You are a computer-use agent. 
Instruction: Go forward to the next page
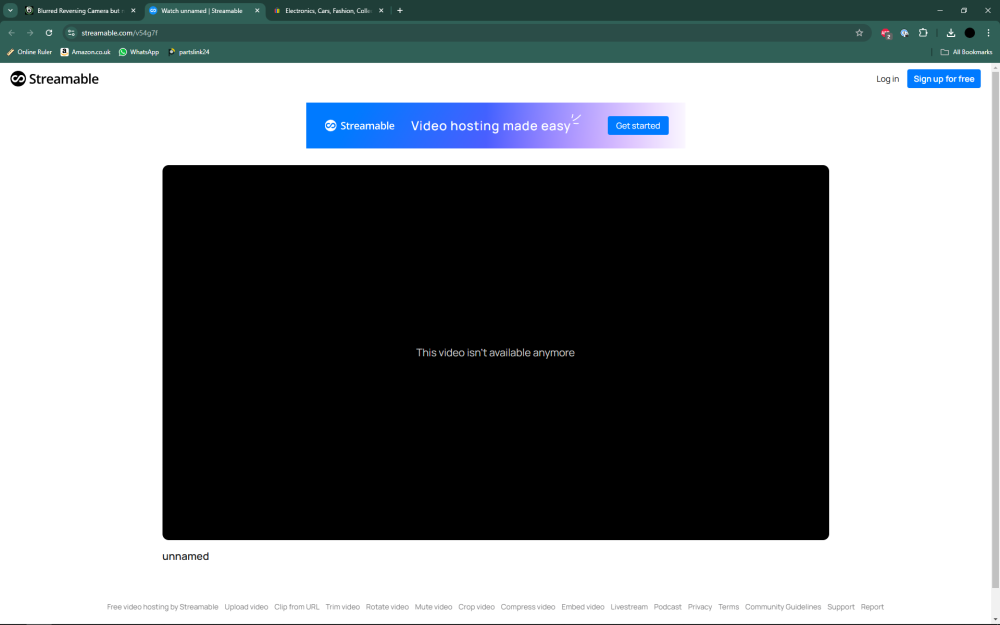pyautogui.click(x=30, y=33)
